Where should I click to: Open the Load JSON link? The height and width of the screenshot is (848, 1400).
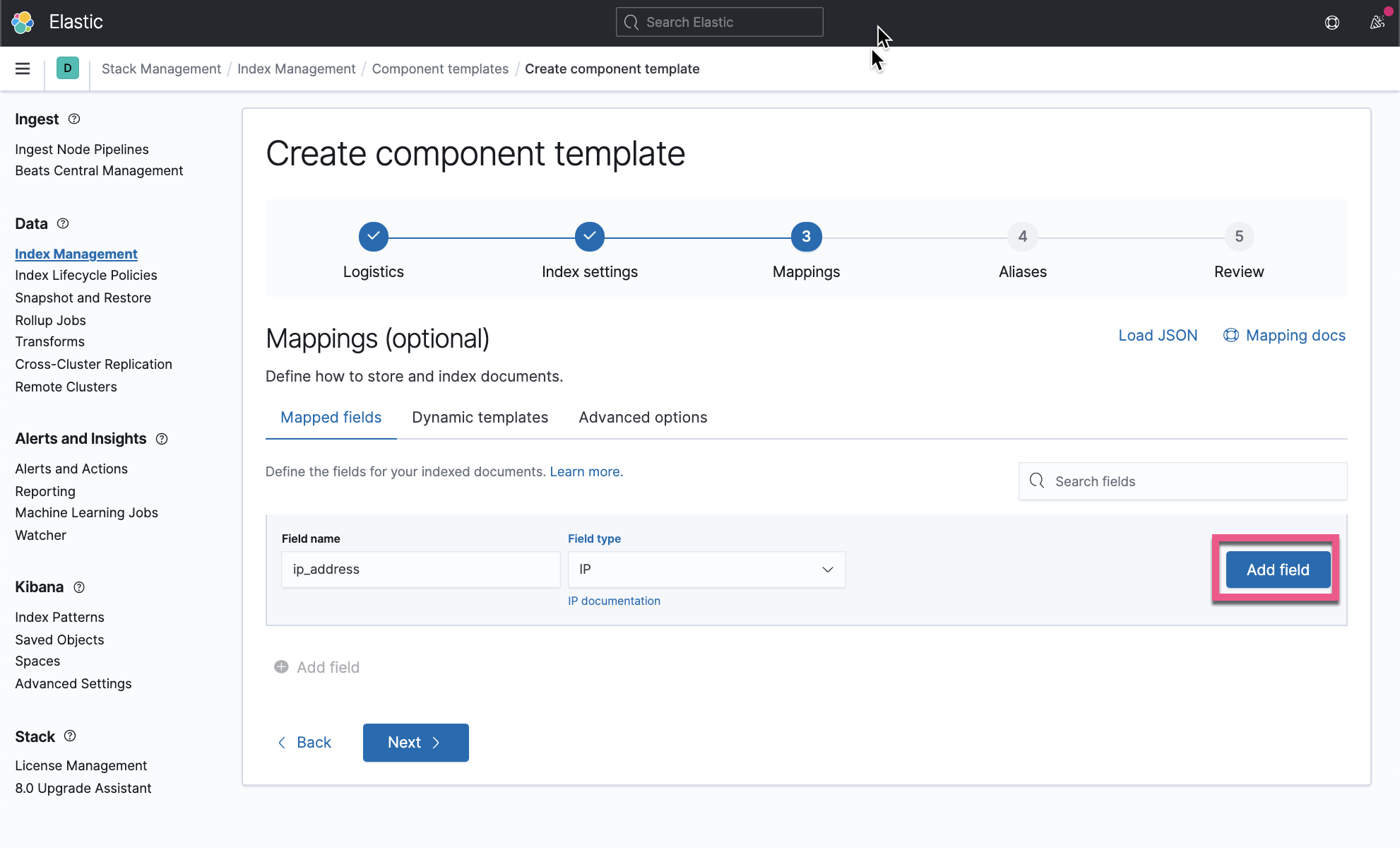coord(1157,335)
